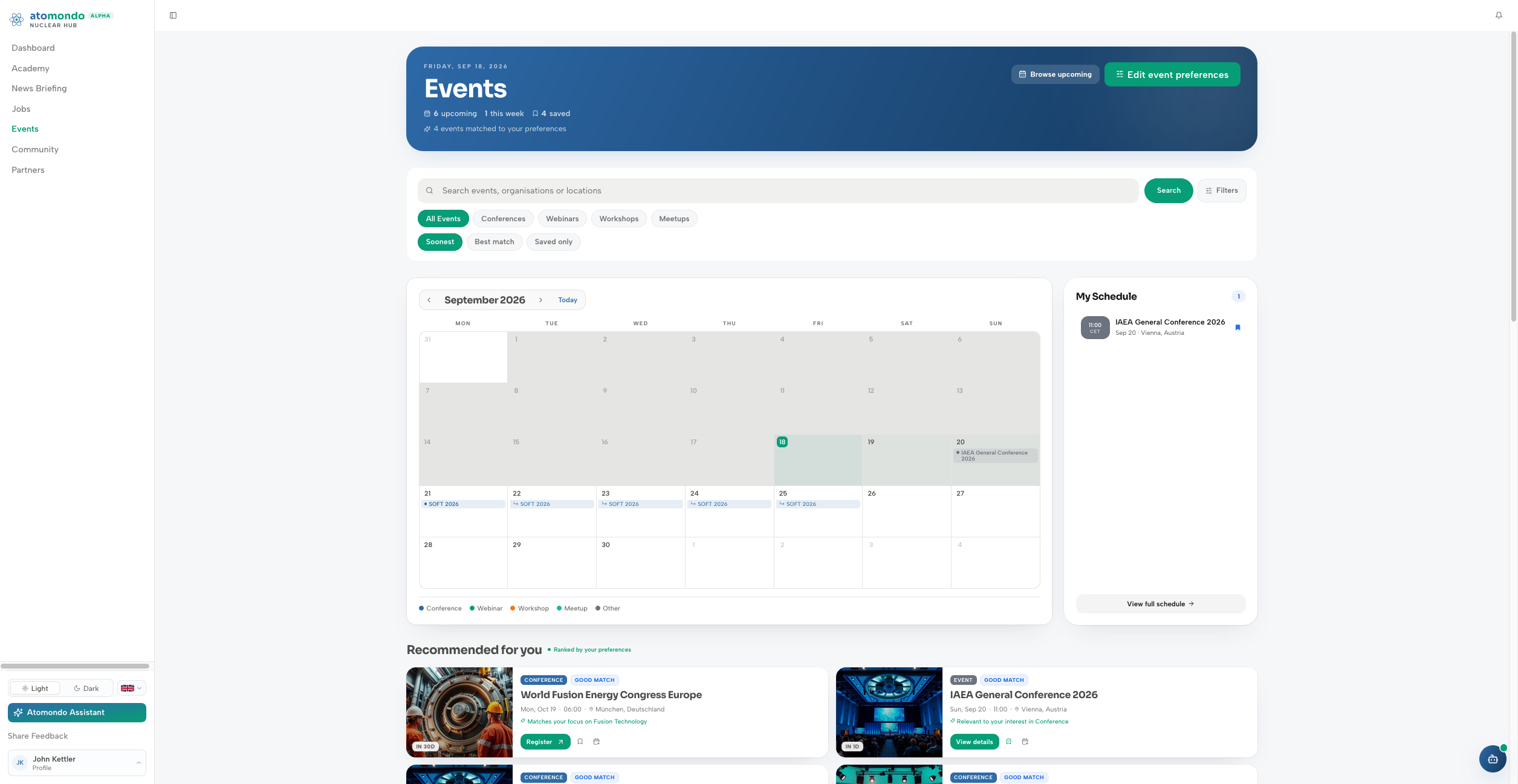Image resolution: width=1518 pixels, height=784 pixels.
Task: Open World Fusion Energy Congress thumbnail
Action: (x=459, y=712)
